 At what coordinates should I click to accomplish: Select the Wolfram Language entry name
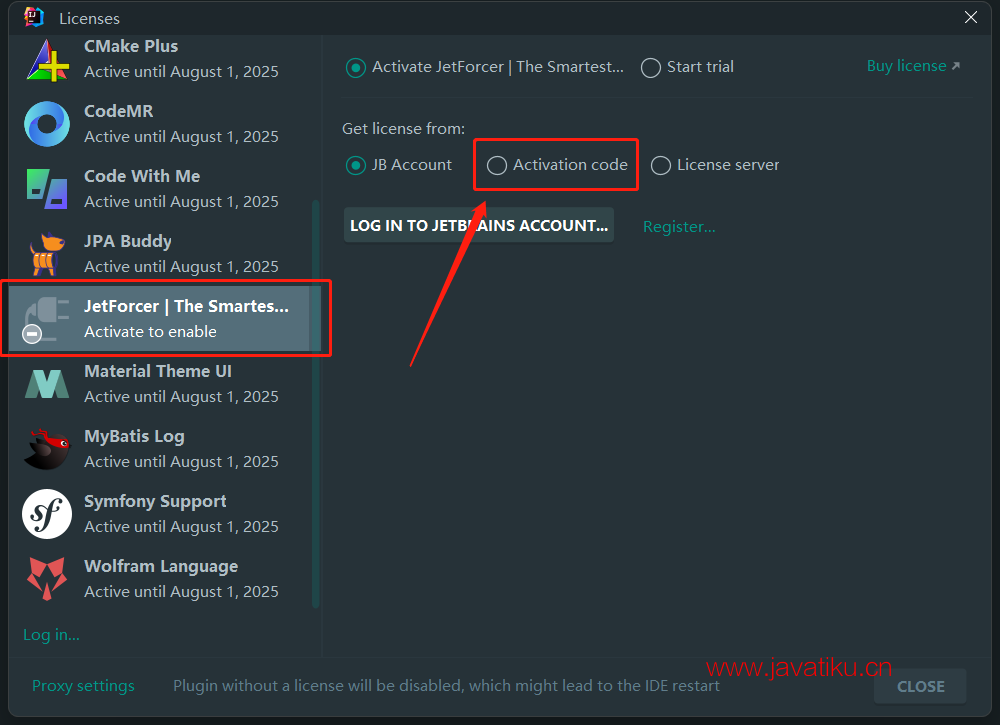click(161, 566)
